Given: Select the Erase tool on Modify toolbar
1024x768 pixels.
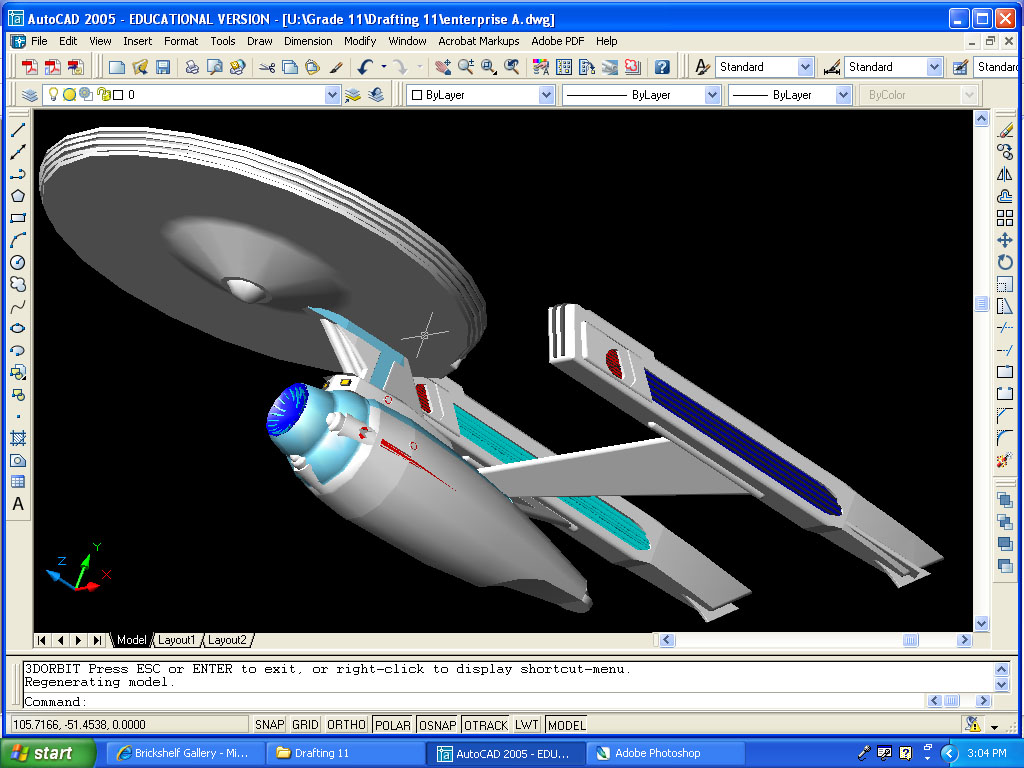Looking at the screenshot, I should tap(1004, 131).
